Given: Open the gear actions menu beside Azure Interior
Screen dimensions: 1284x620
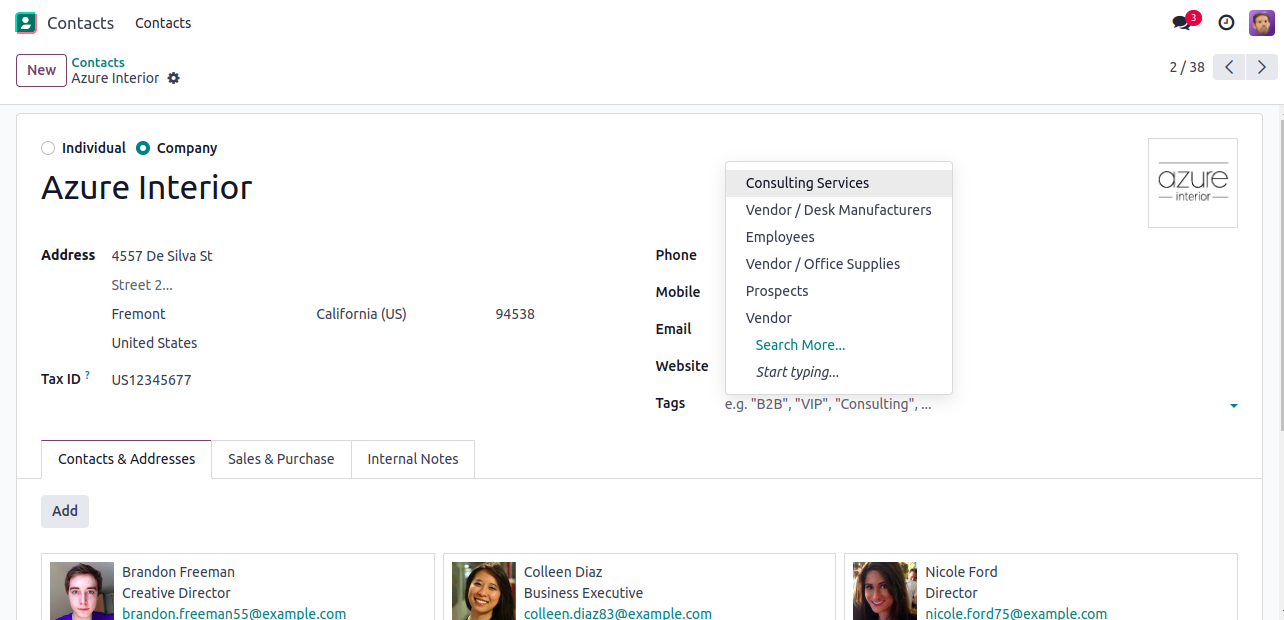Looking at the screenshot, I should click(x=174, y=78).
